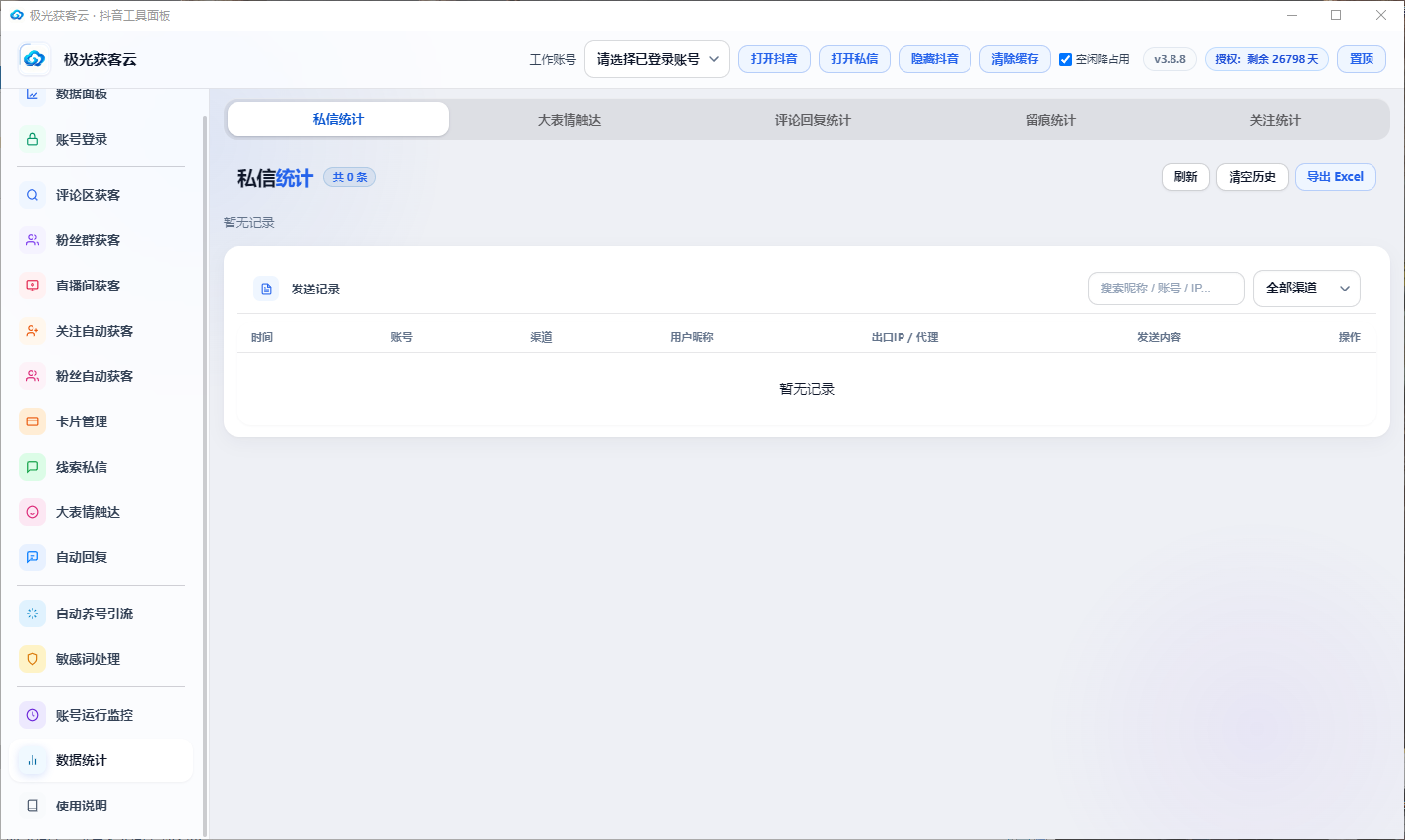Switch to the 关注统计 tab

1275,120
